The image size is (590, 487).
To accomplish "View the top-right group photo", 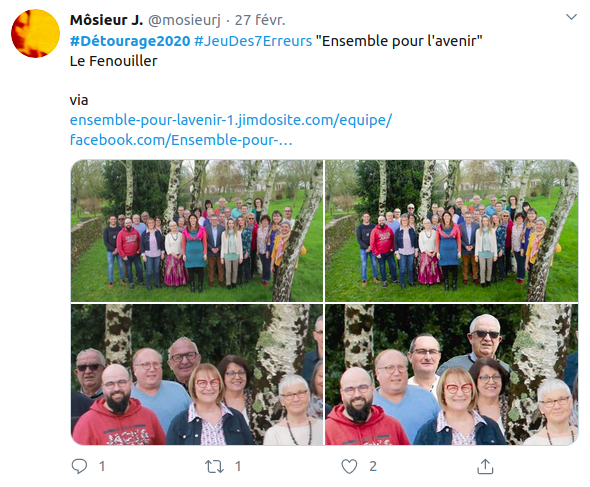I will pyautogui.click(x=452, y=231).
